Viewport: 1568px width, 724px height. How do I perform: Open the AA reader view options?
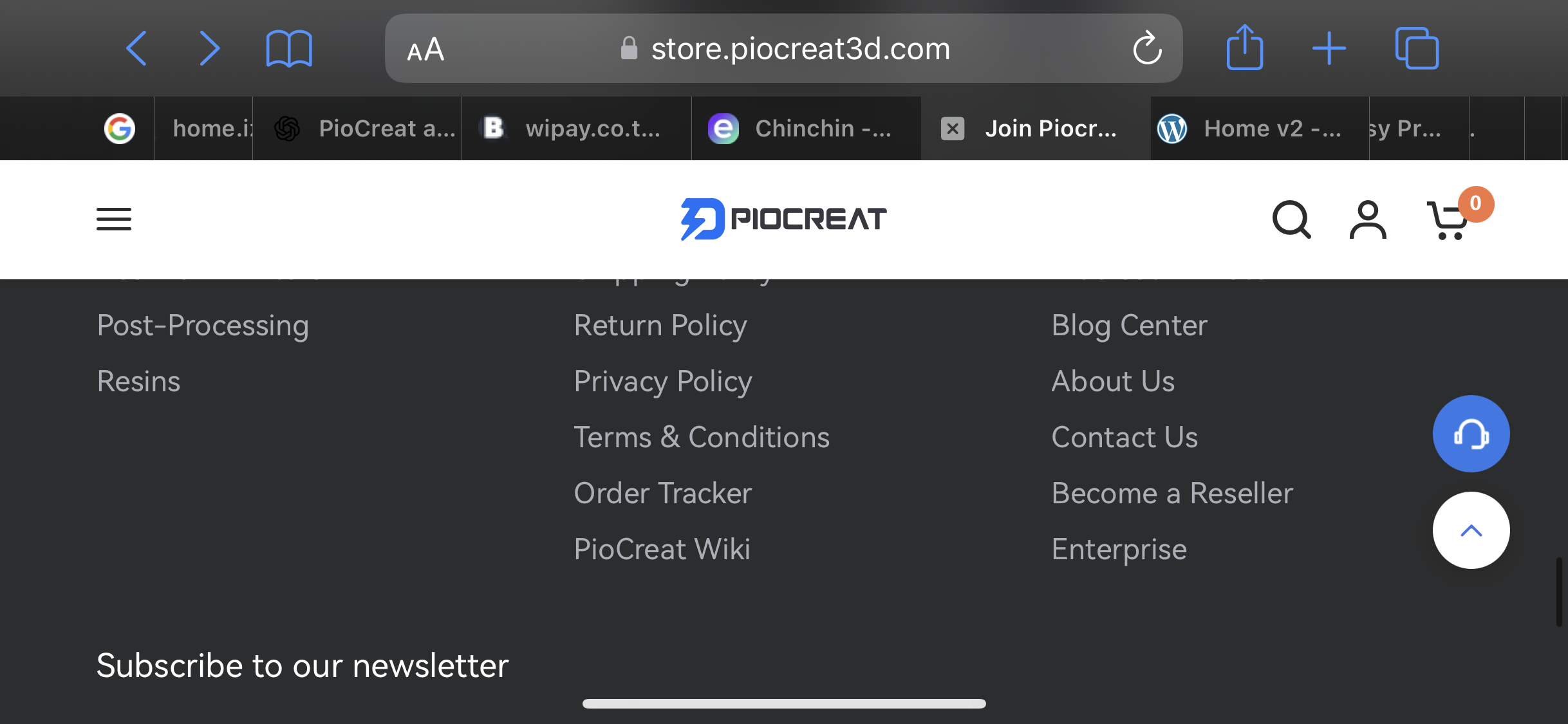pyautogui.click(x=425, y=50)
